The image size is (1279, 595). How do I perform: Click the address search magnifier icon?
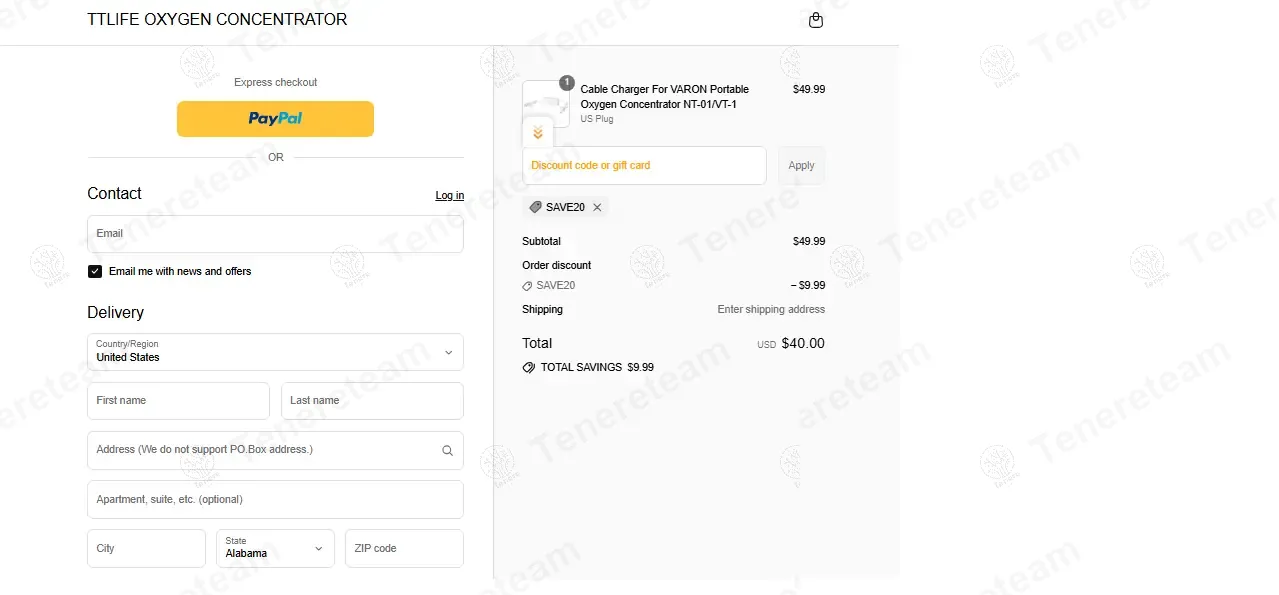click(448, 450)
